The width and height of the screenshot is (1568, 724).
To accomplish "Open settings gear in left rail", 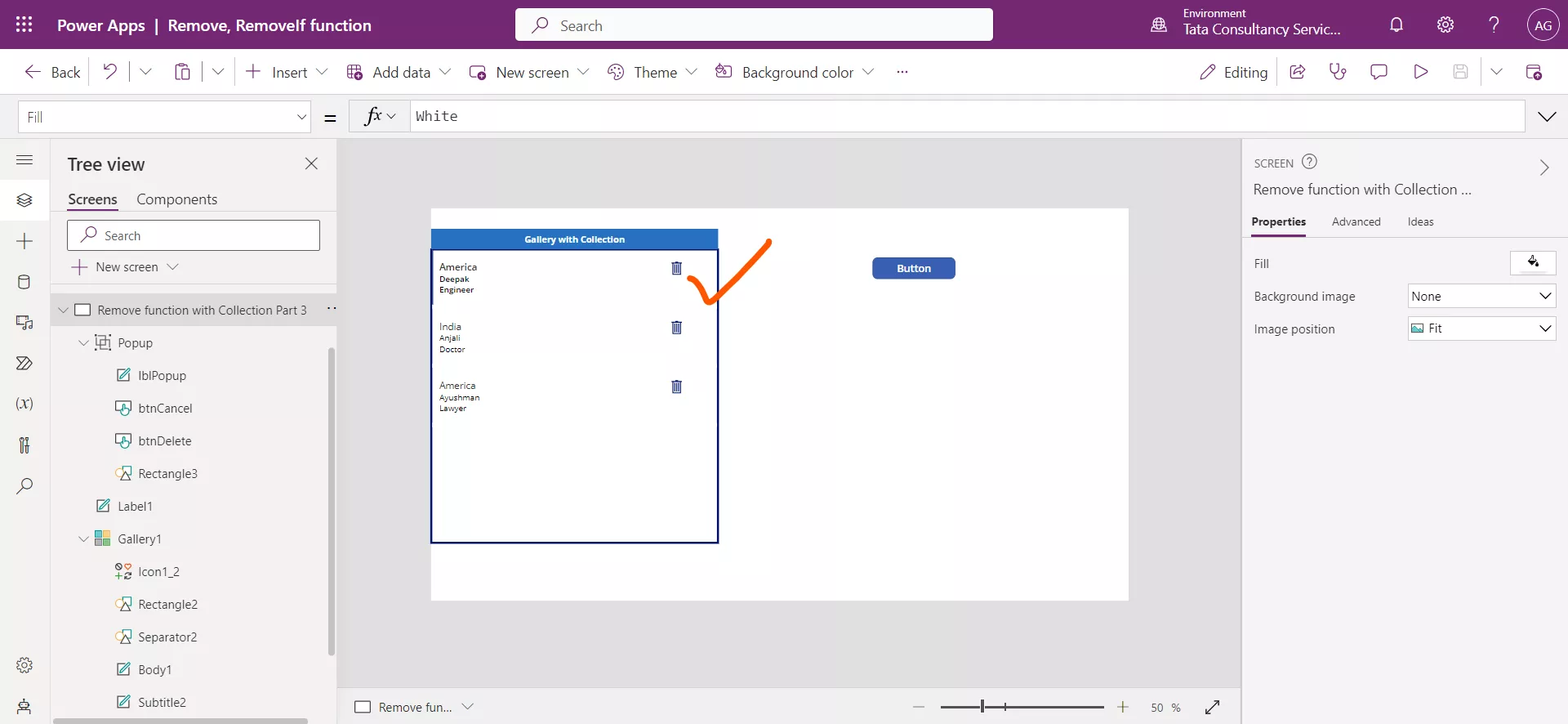I will click(x=24, y=665).
